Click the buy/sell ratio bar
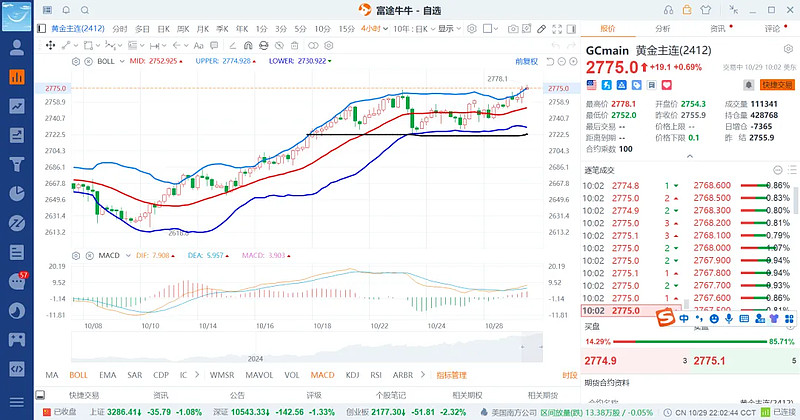Image resolution: width=800 pixels, height=420 pixels. [x=689, y=341]
